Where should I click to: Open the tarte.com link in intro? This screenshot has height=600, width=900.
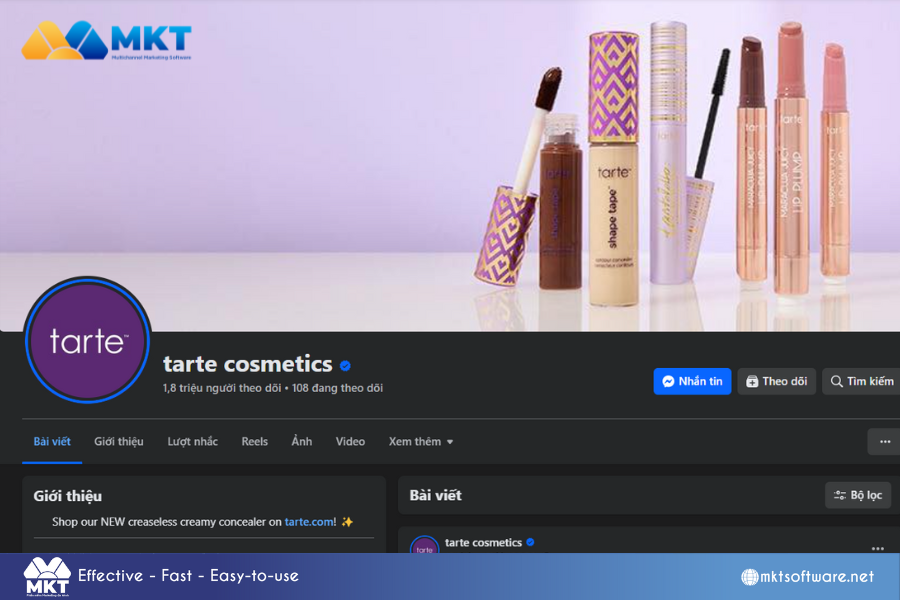309,522
